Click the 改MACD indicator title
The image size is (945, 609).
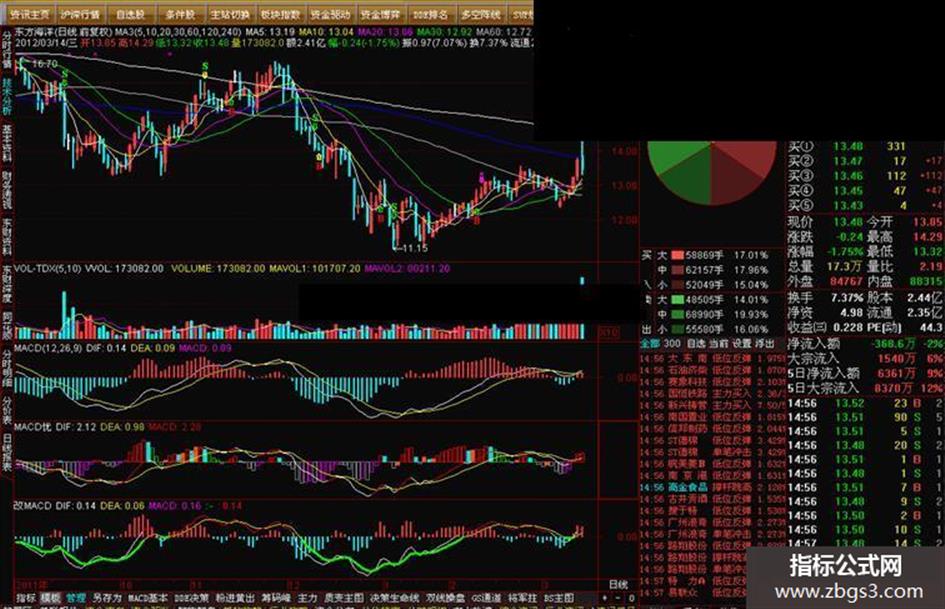pos(33,505)
